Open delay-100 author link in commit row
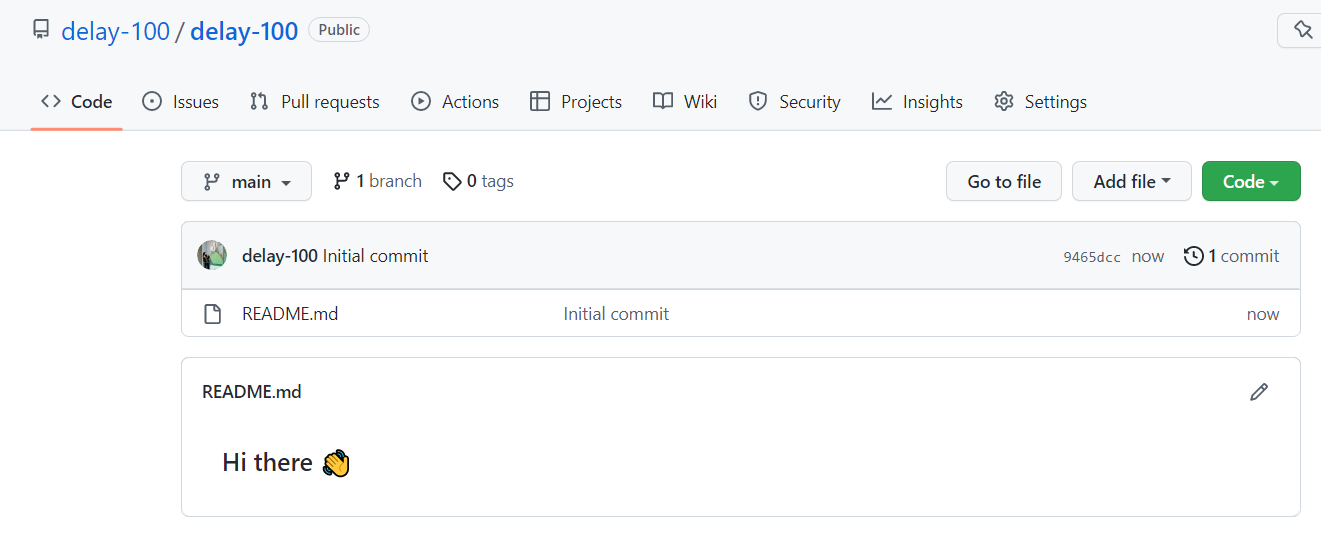Viewport: 1321px width, 547px height. tap(280, 256)
